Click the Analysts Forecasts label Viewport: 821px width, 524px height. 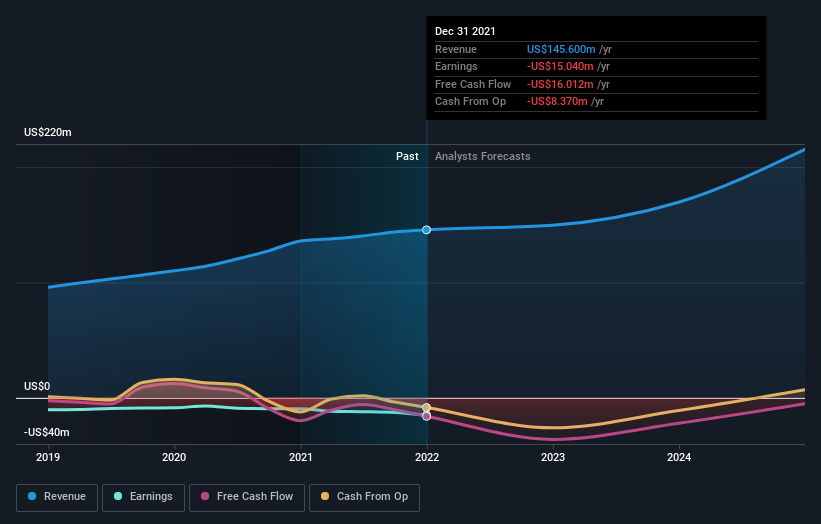(x=483, y=156)
